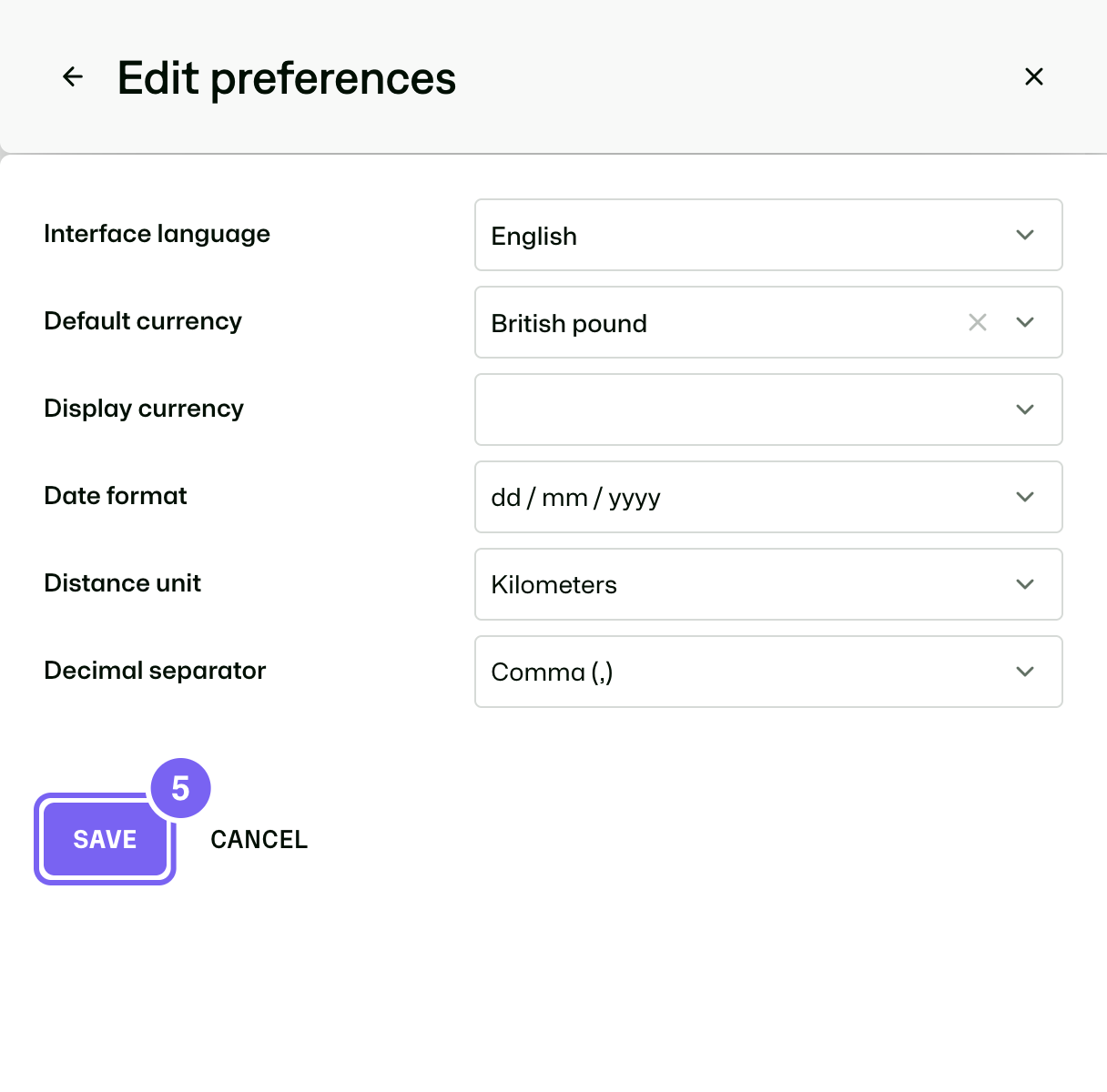Screen dimensions: 1107x1092
Task: Click the Distance unit label
Action: pyautogui.click(x=122, y=583)
